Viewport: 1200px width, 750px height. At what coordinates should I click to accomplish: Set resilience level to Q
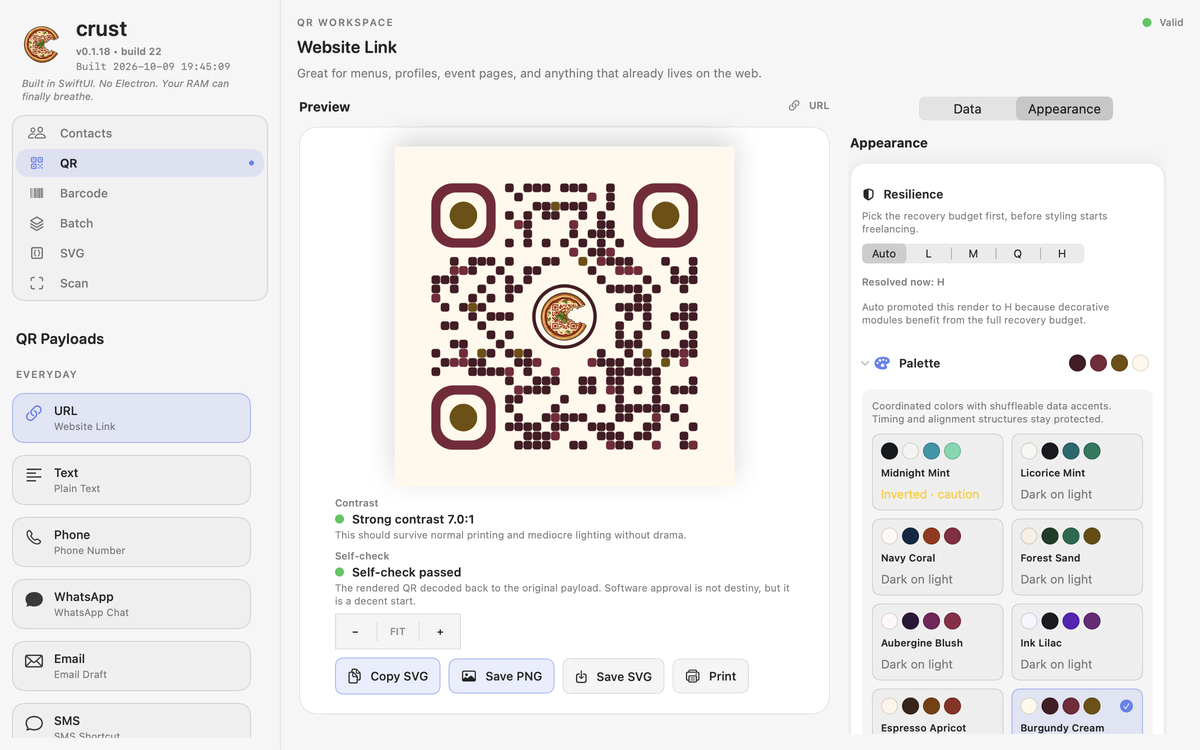pos(1018,254)
